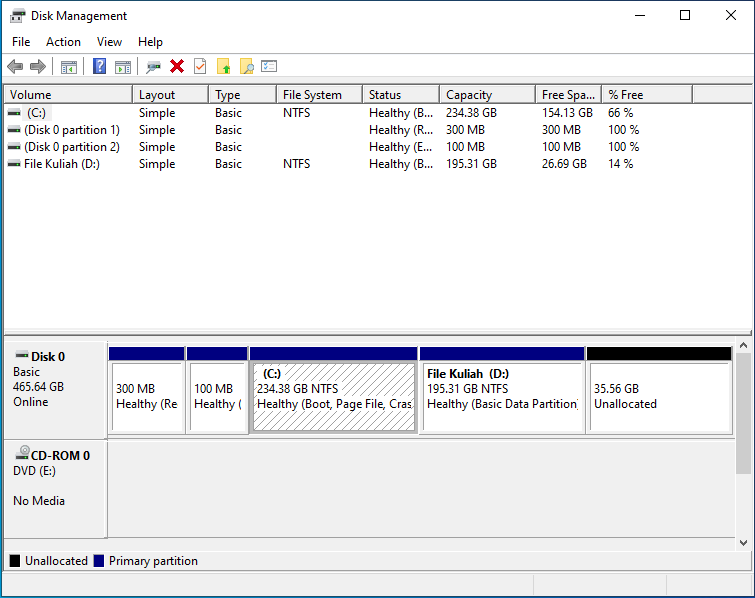Screen dimensions: 755x598
Task: Click the magnifier Search icon in the toolbar
Action: (246, 67)
